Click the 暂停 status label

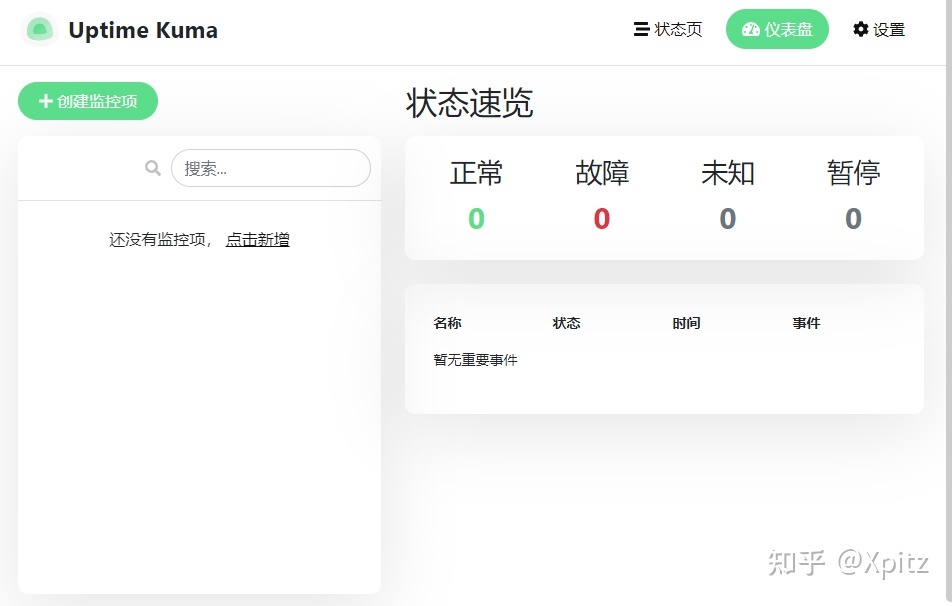(853, 173)
